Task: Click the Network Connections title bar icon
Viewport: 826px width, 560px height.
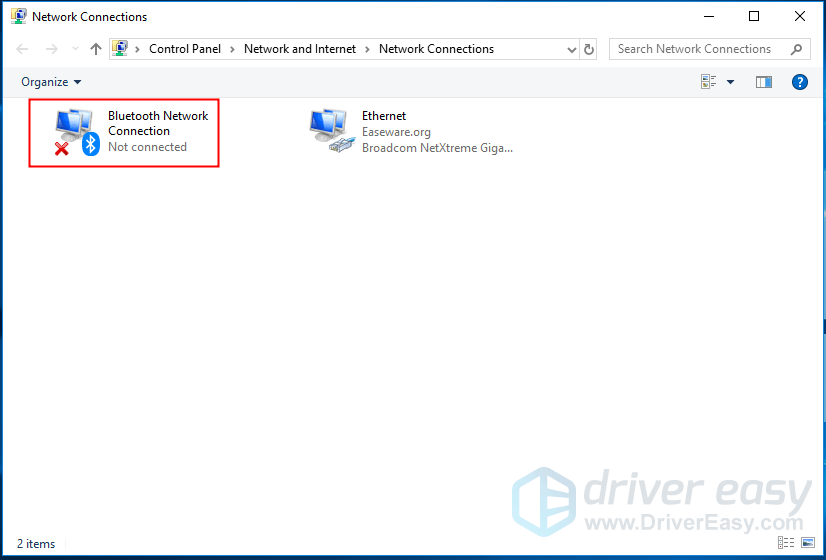Action: pos(17,16)
